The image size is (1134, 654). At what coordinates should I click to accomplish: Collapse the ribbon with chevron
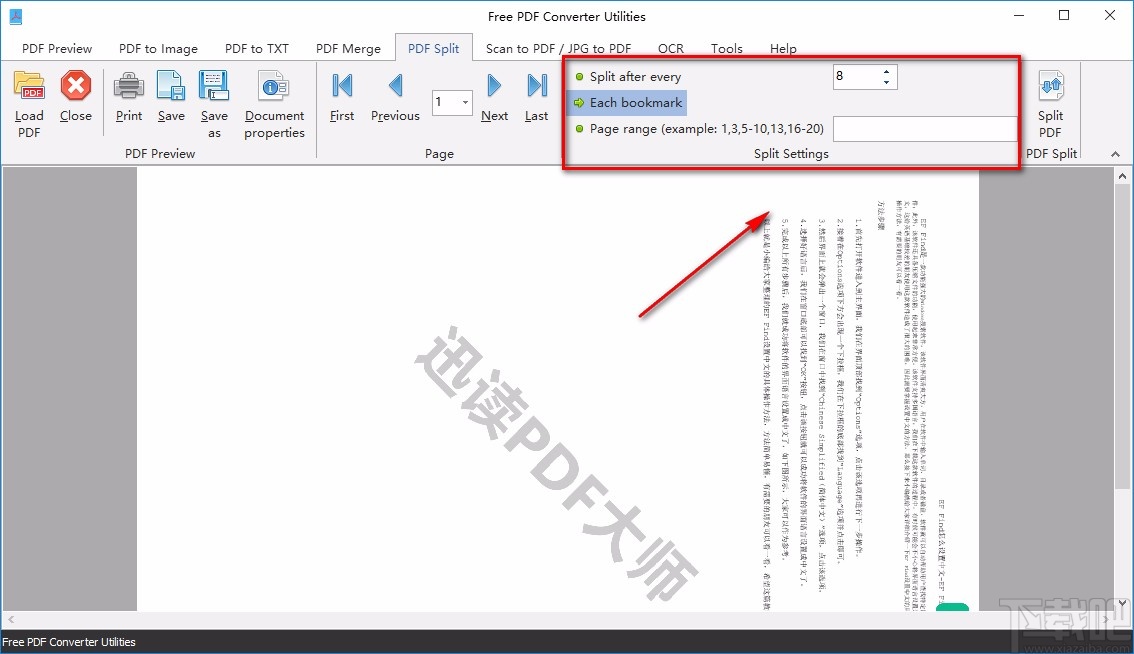1115,154
